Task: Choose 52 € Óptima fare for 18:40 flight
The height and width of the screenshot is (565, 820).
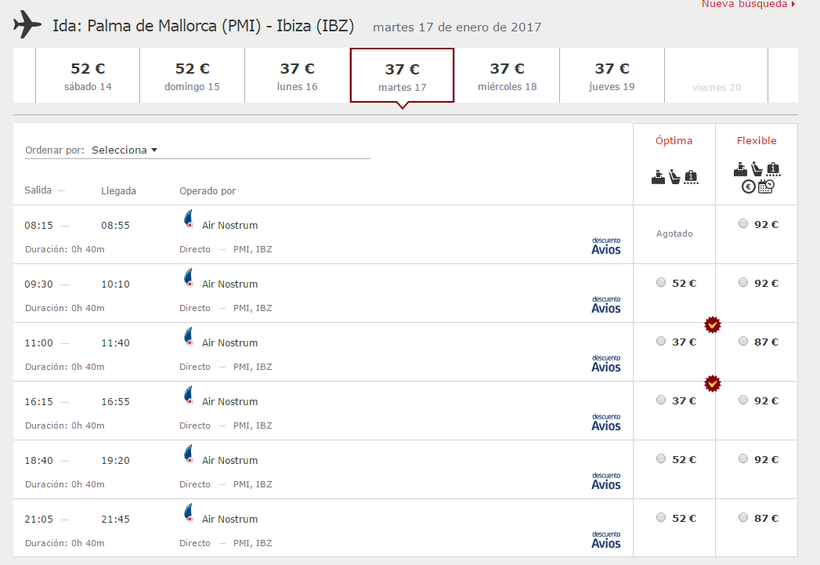Action: point(661,459)
